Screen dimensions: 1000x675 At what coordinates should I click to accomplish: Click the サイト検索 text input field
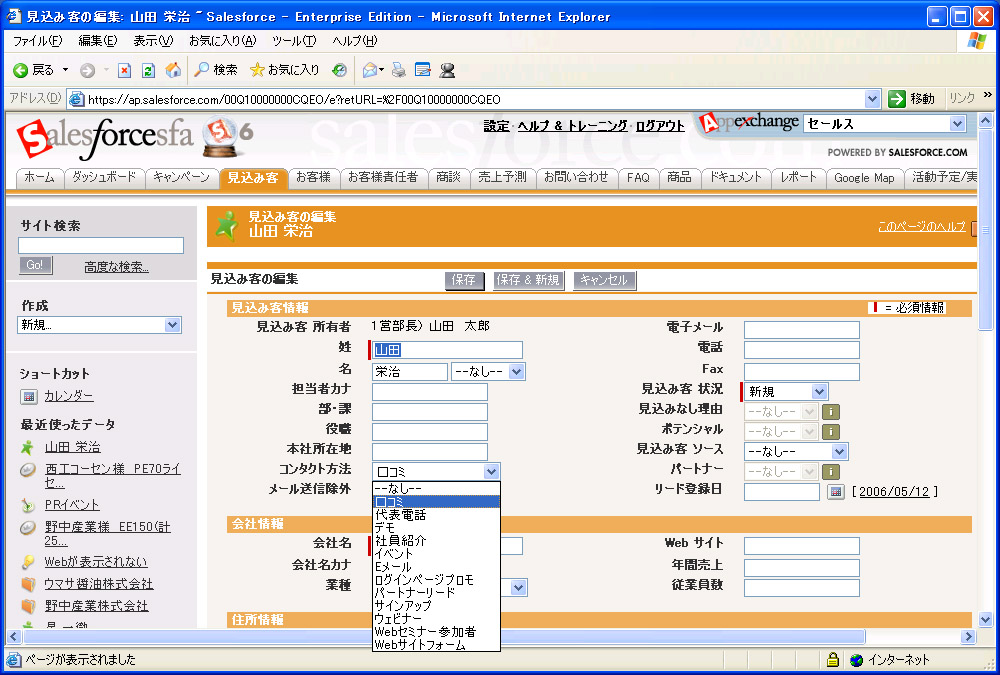pos(101,245)
